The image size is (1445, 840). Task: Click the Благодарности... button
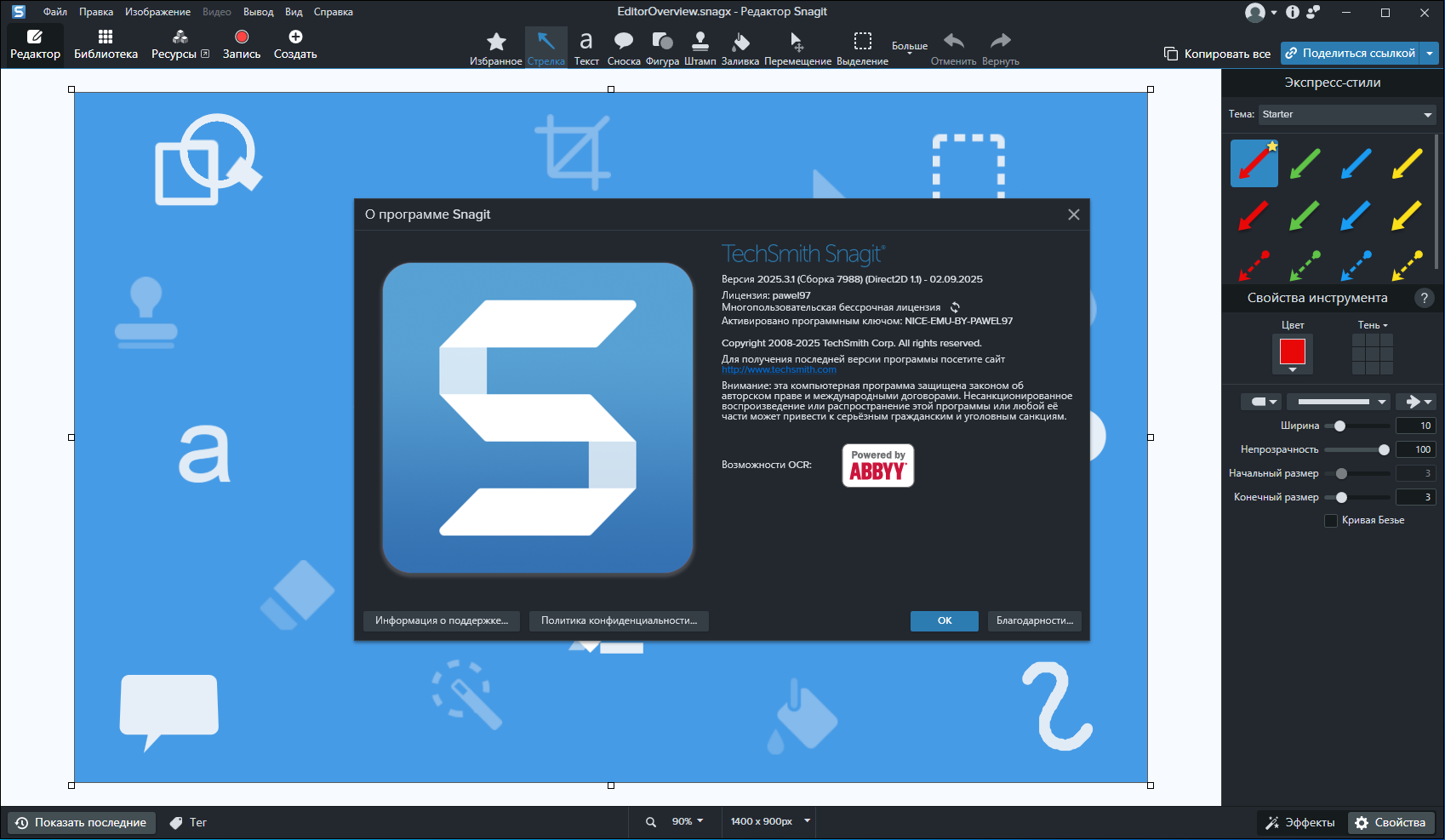click(1035, 620)
